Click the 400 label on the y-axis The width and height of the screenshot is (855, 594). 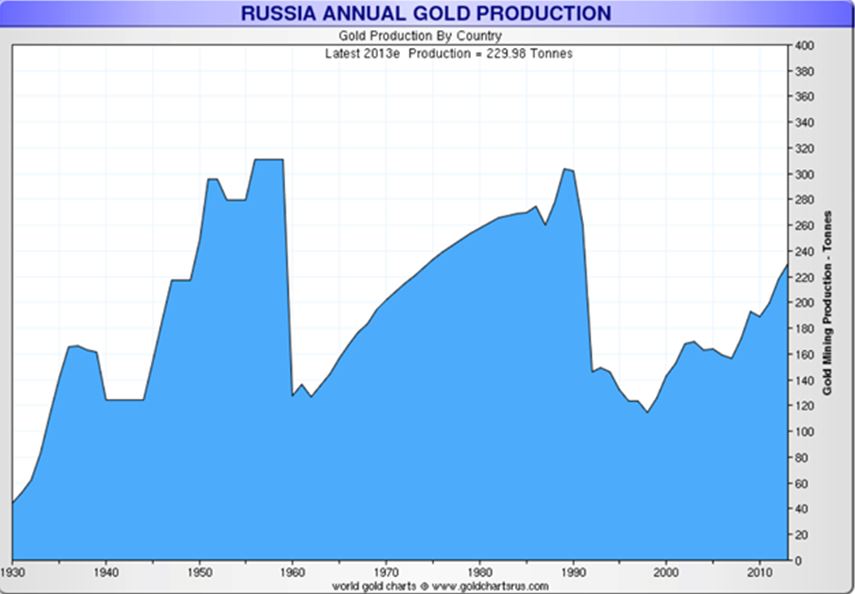(x=802, y=46)
